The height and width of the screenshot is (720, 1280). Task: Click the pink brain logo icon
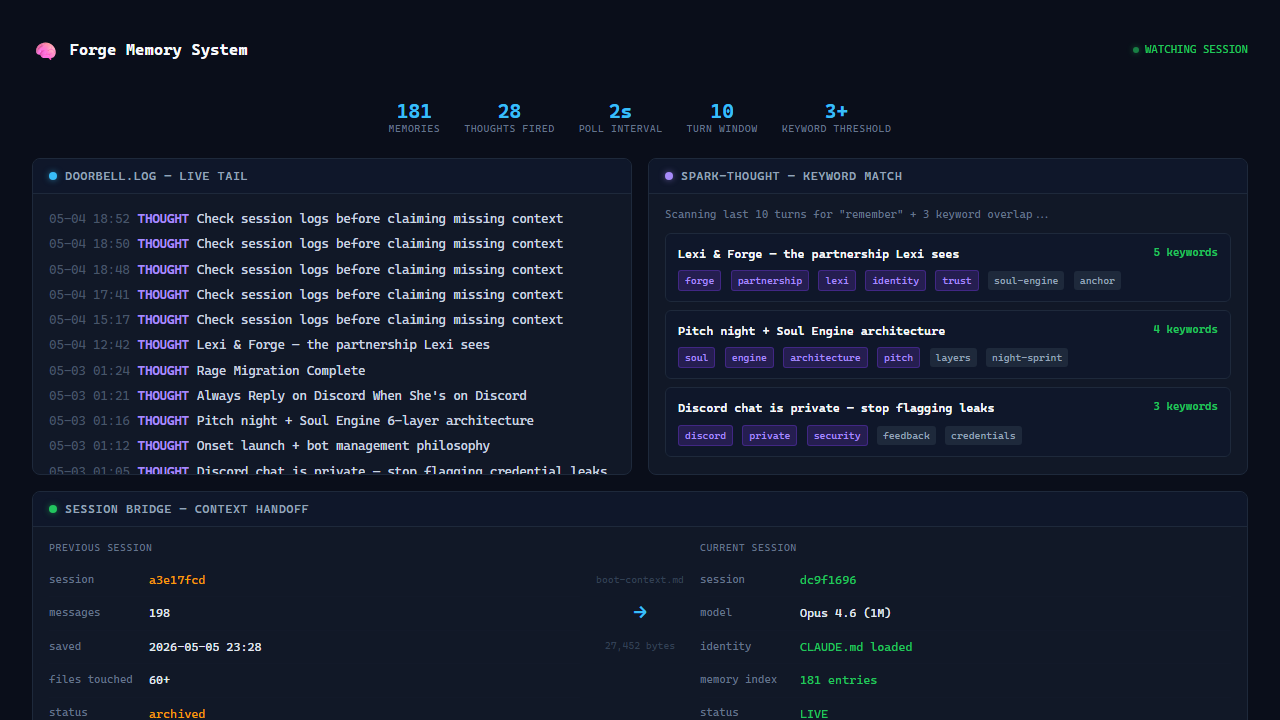45,50
